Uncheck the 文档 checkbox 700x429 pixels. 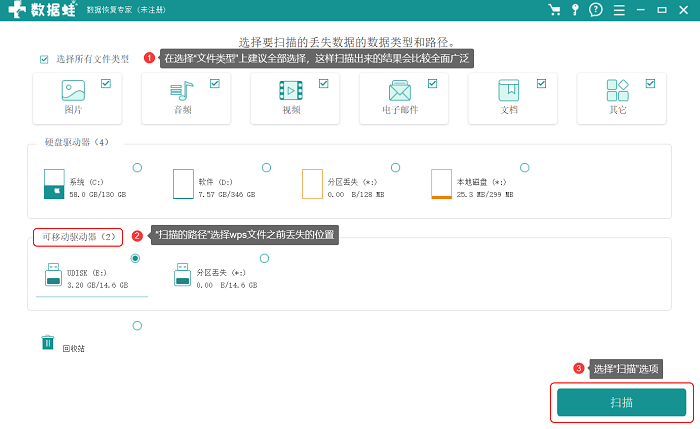point(542,83)
